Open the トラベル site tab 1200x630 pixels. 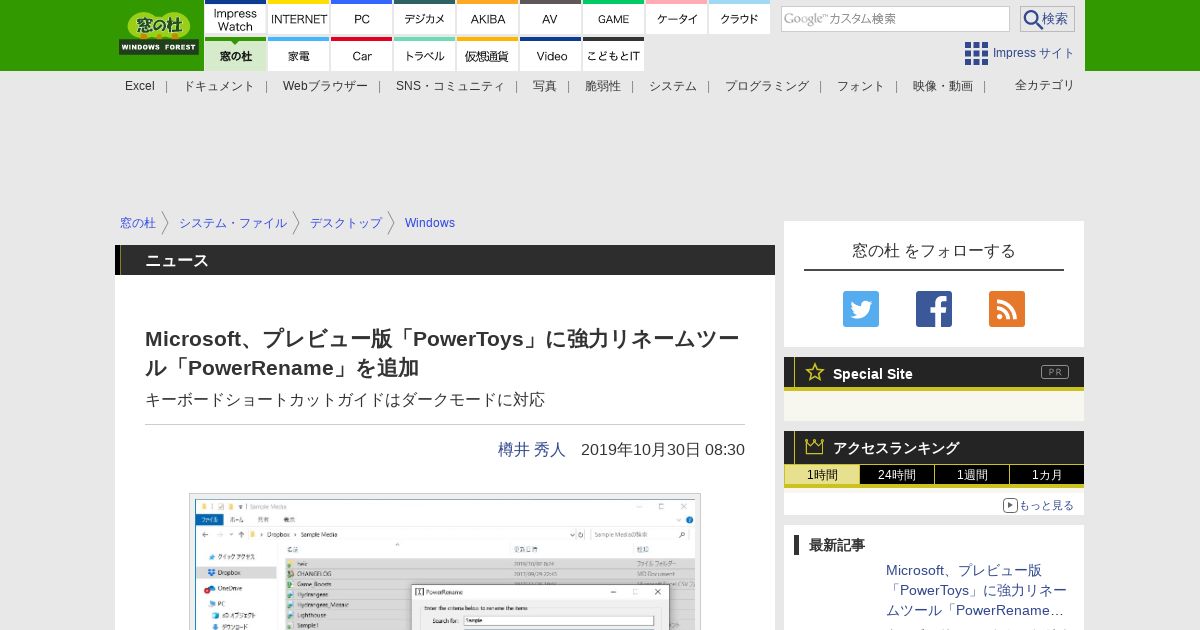[x=425, y=55]
